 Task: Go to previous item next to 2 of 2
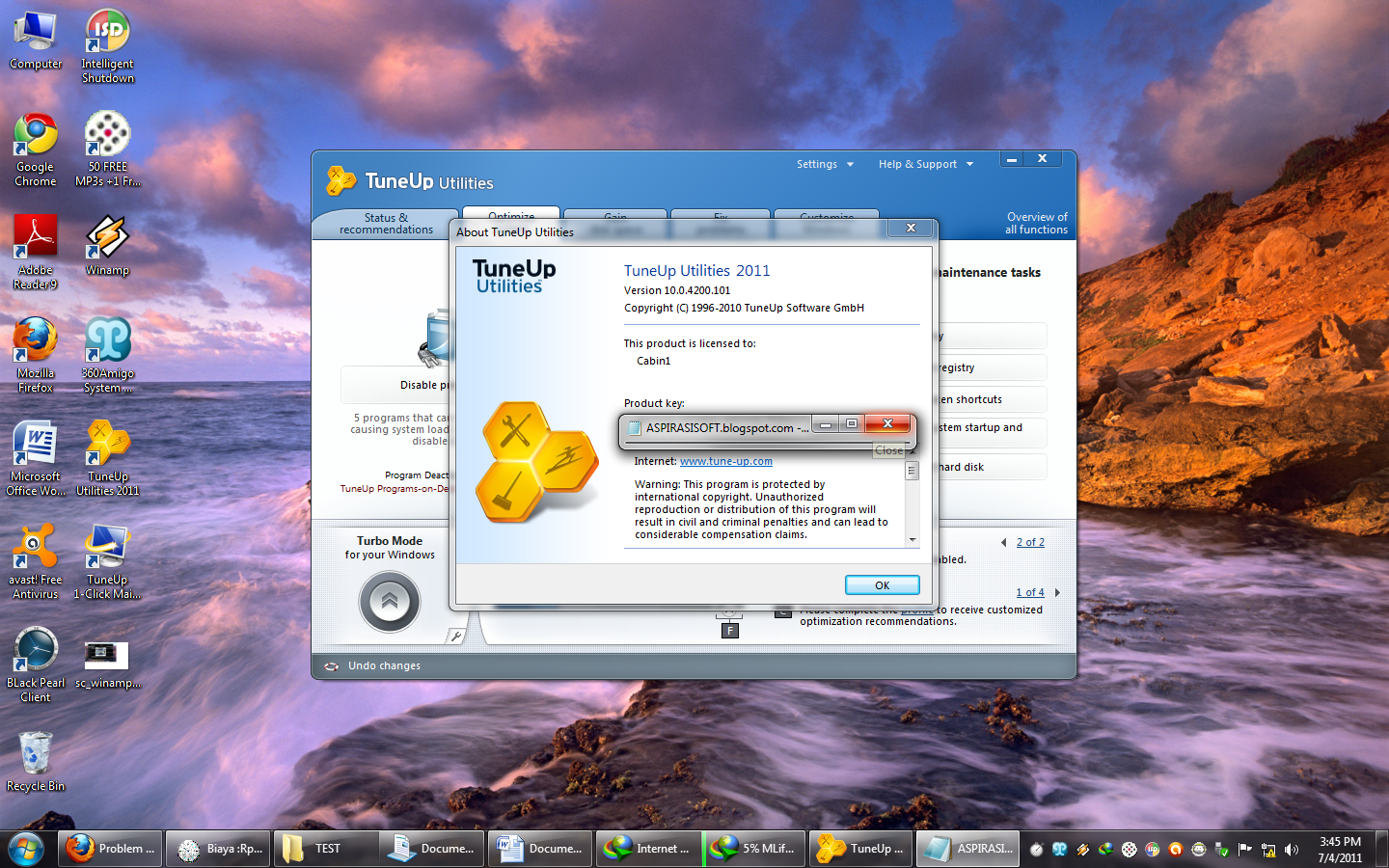point(1004,543)
